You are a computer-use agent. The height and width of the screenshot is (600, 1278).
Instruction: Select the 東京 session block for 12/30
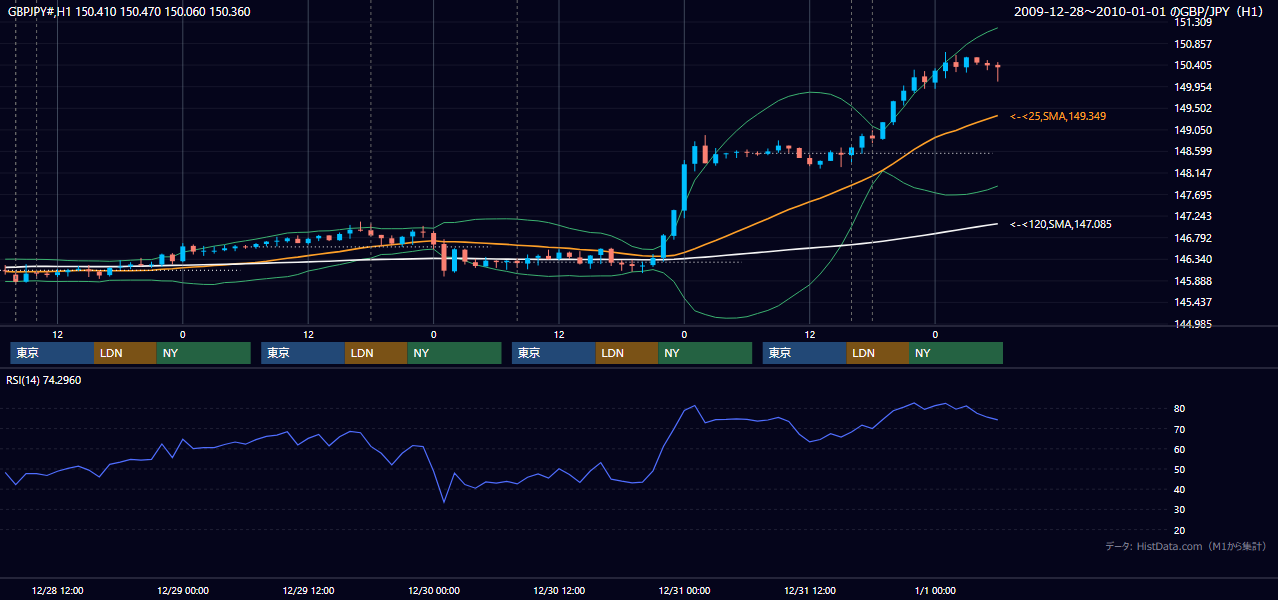[x=554, y=353]
